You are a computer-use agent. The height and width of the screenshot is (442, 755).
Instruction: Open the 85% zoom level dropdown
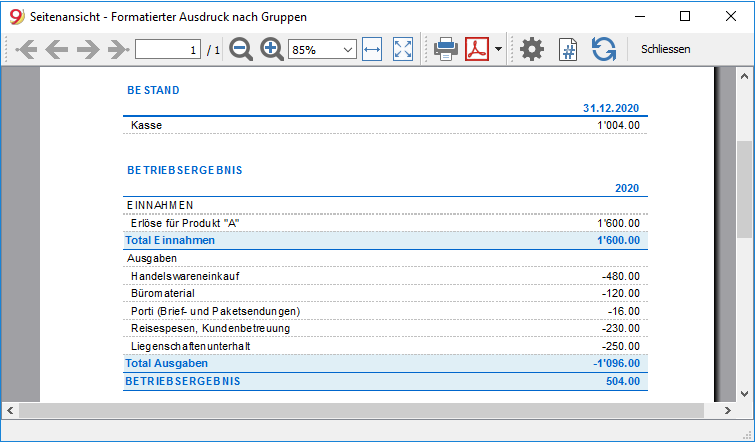(x=322, y=50)
